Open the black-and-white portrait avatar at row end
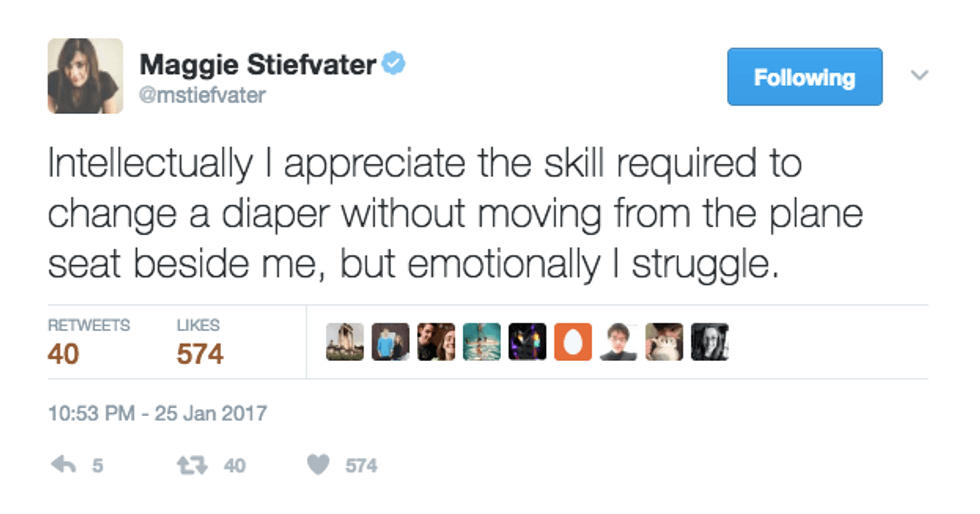980x514 pixels. pyautogui.click(x=709, y=342)
